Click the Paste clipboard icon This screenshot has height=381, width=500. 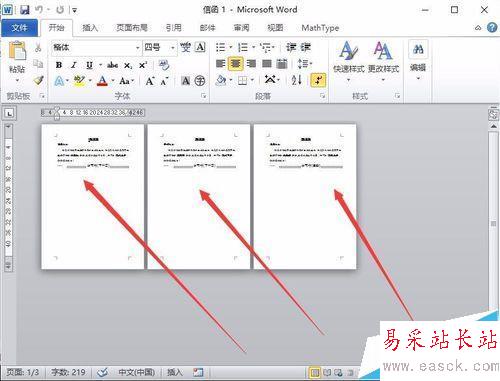tap(17, 51)
